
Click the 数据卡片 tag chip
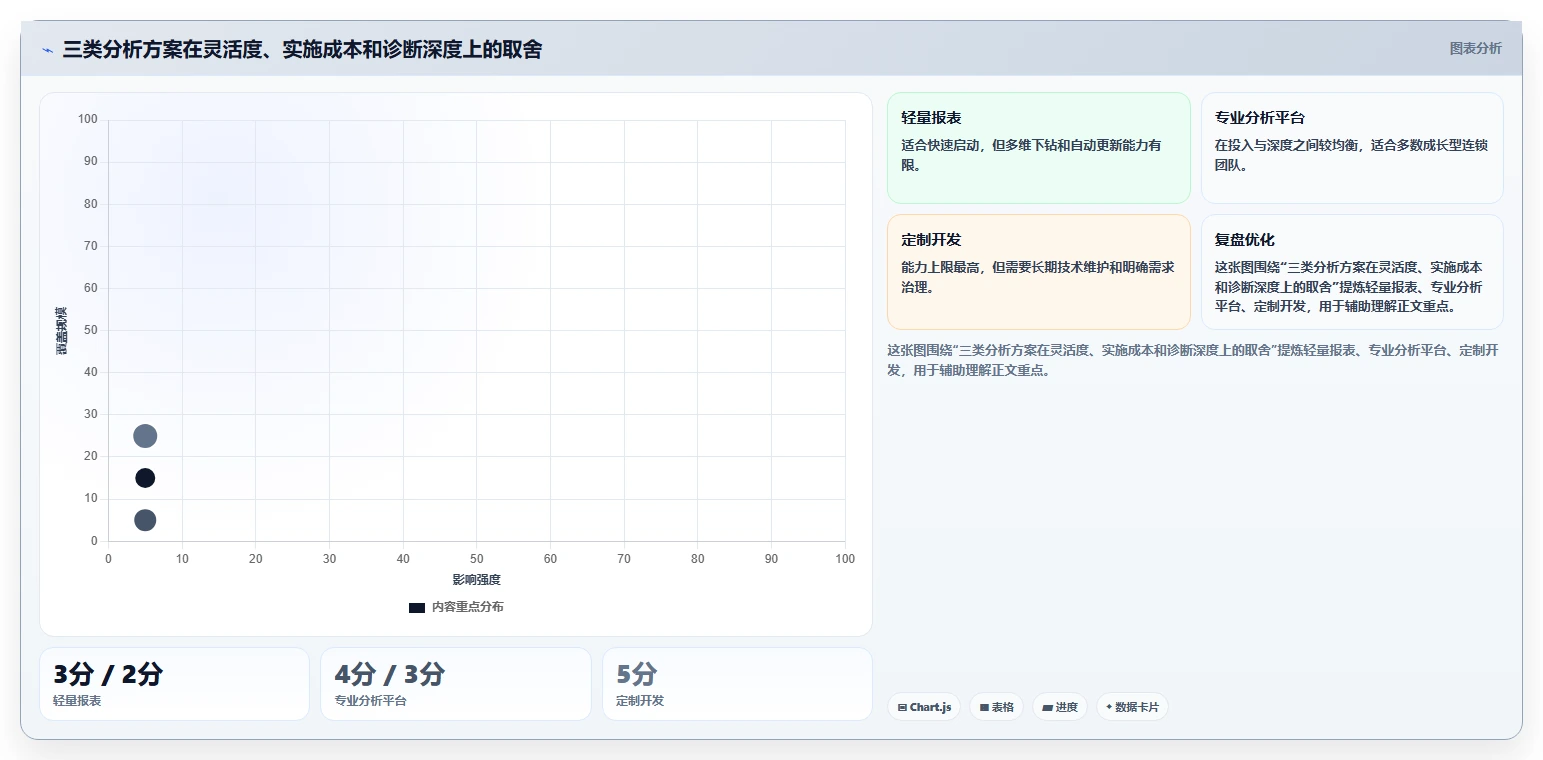pos(1132,707)
